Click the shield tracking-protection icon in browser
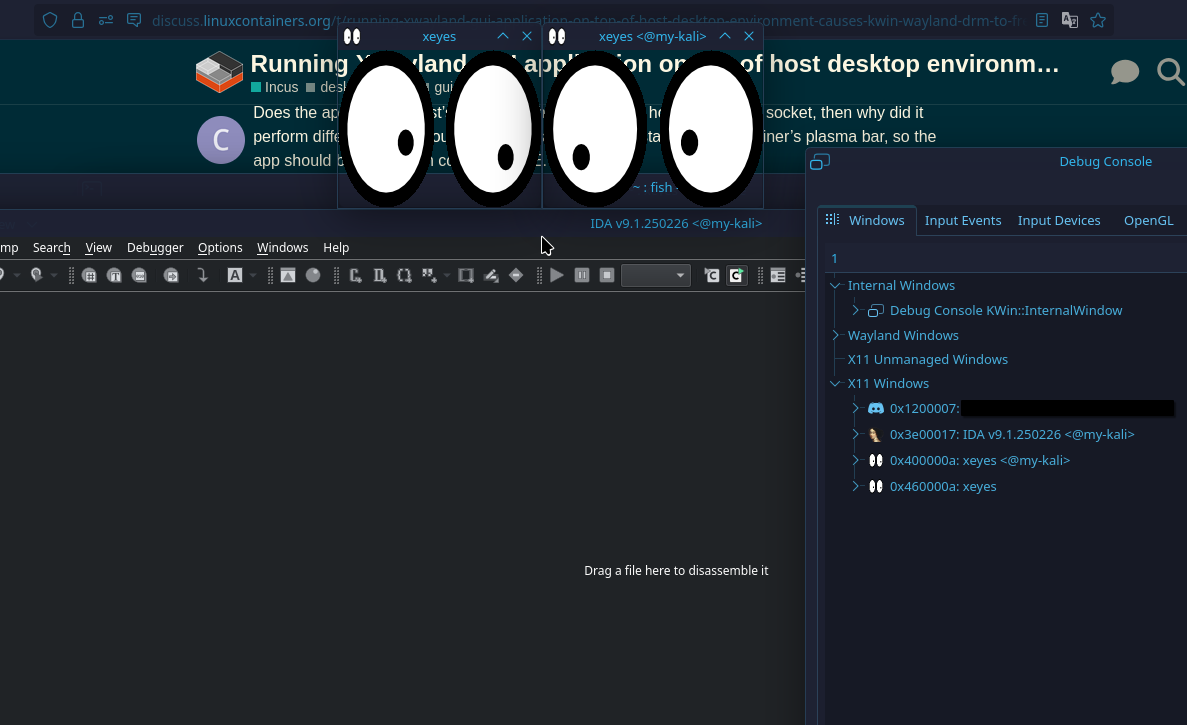This screenshot has height=725, width=1187. pyautogui.click(x=50, y=20)
